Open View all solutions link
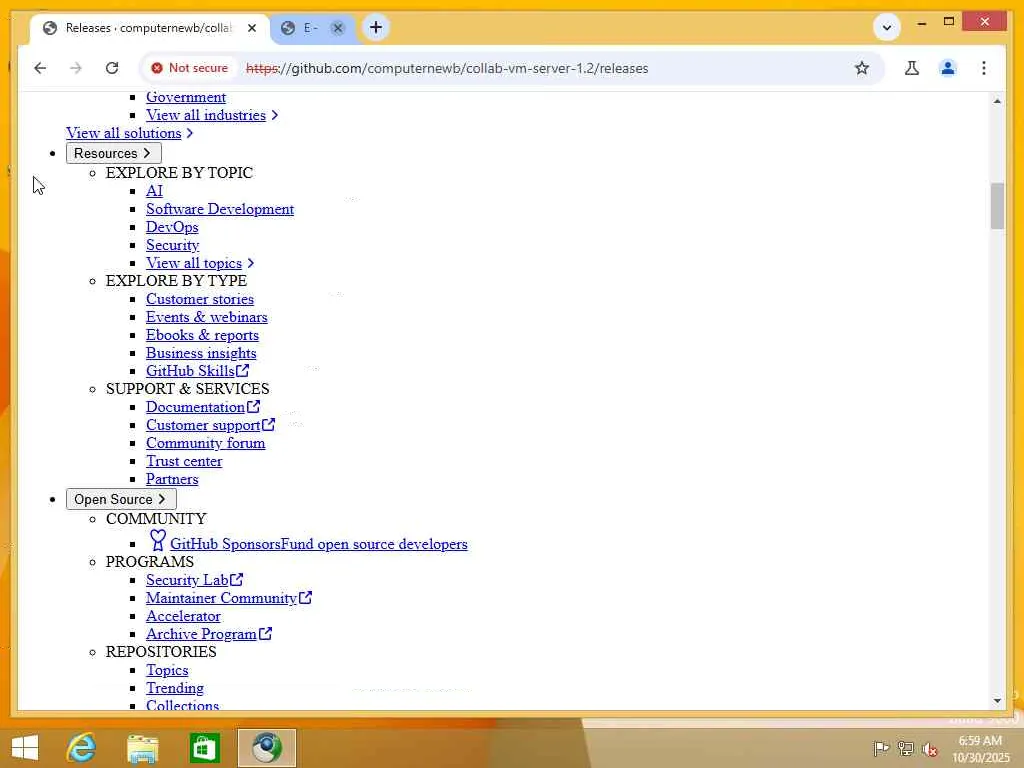The height and width of the screenshot is (768, 1024). coord(123,133)
